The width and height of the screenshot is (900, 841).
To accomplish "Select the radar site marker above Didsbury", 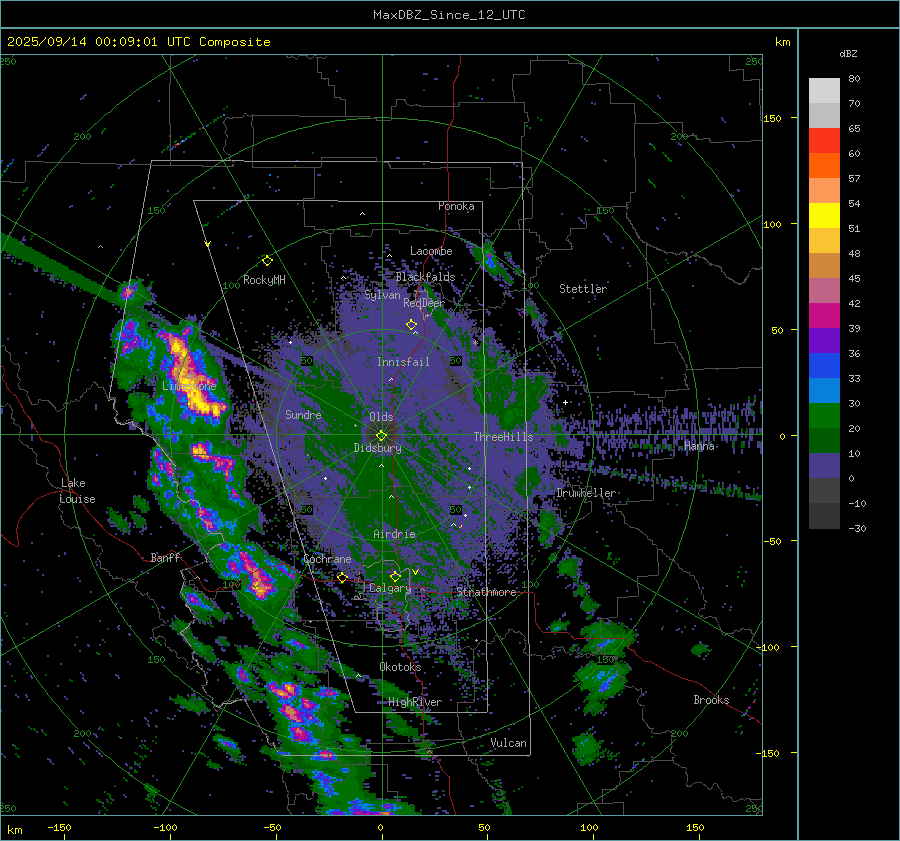I will point(381,436).
